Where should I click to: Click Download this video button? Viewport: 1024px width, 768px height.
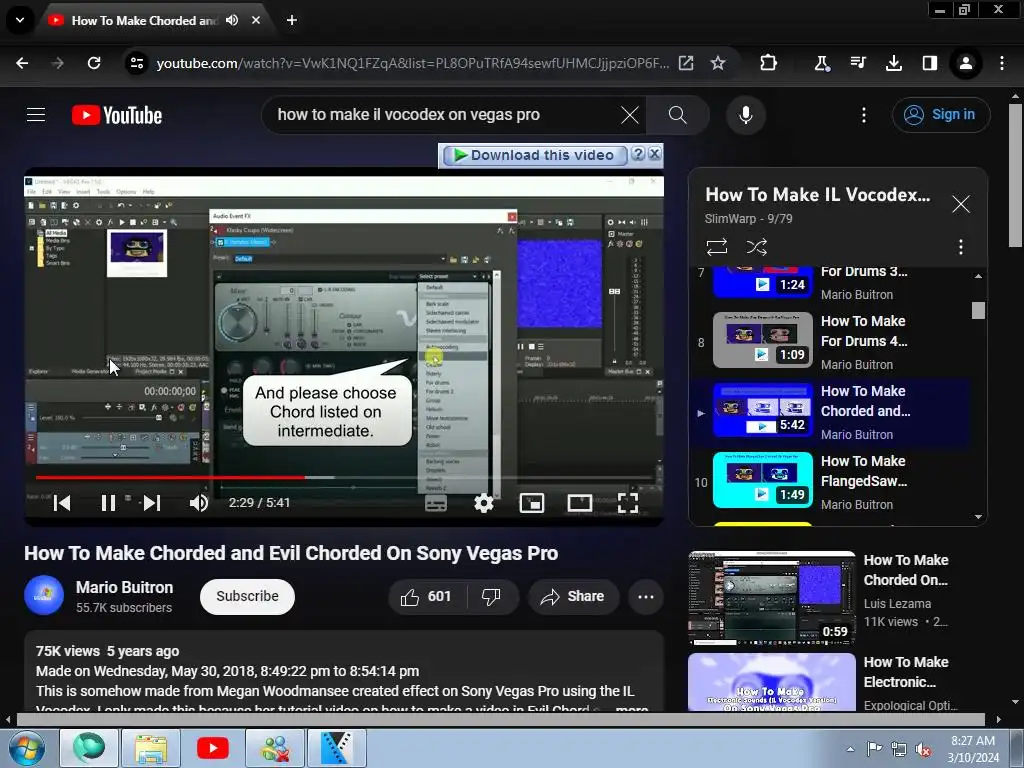coord(535,155)
